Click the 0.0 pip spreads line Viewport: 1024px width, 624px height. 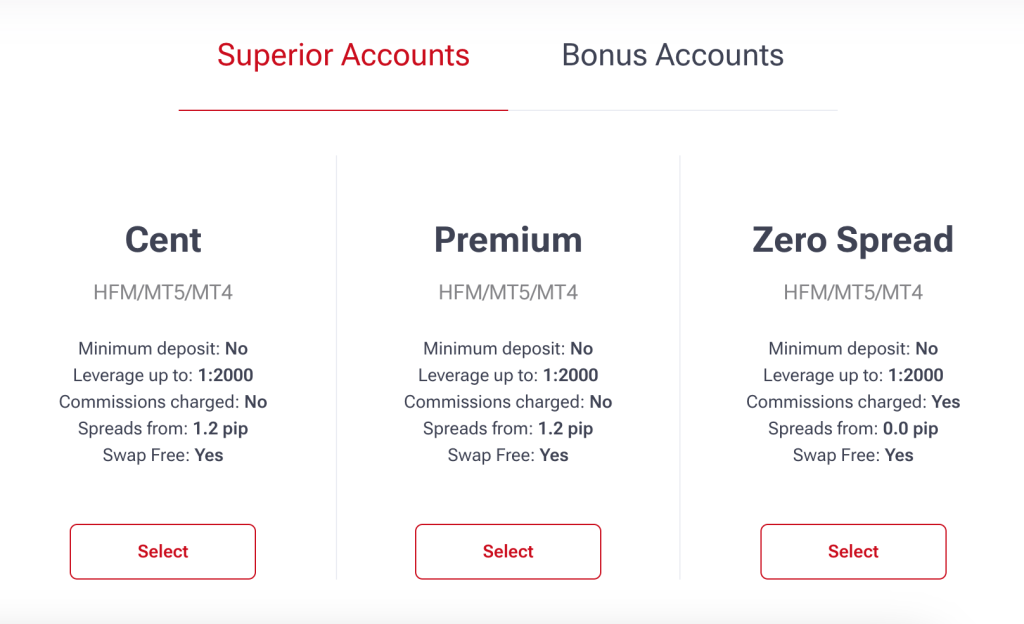853,429
